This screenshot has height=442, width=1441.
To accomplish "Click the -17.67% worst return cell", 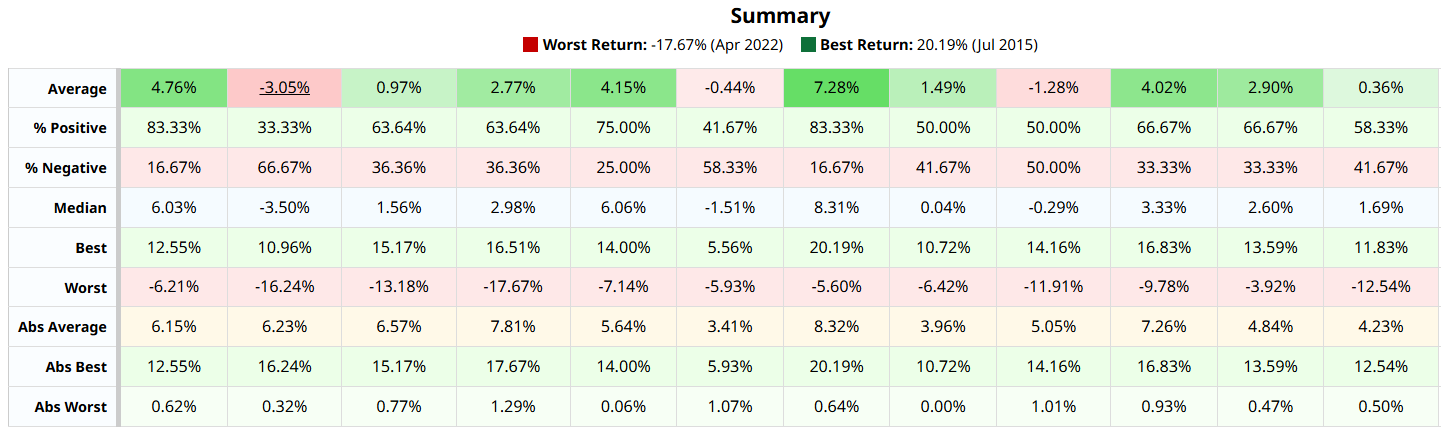I will [511, 287].
